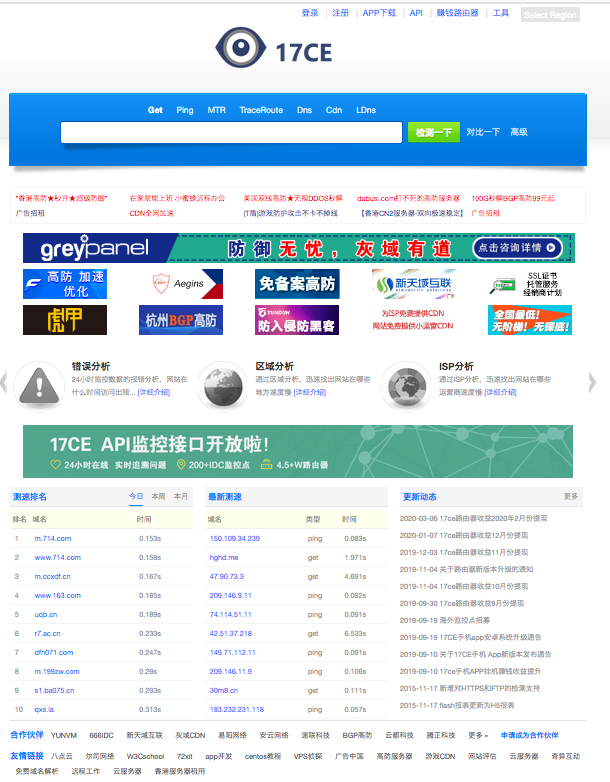Open qxs.la in ranking list
This screenshot has width=610, height=782.
coord(44,709)
